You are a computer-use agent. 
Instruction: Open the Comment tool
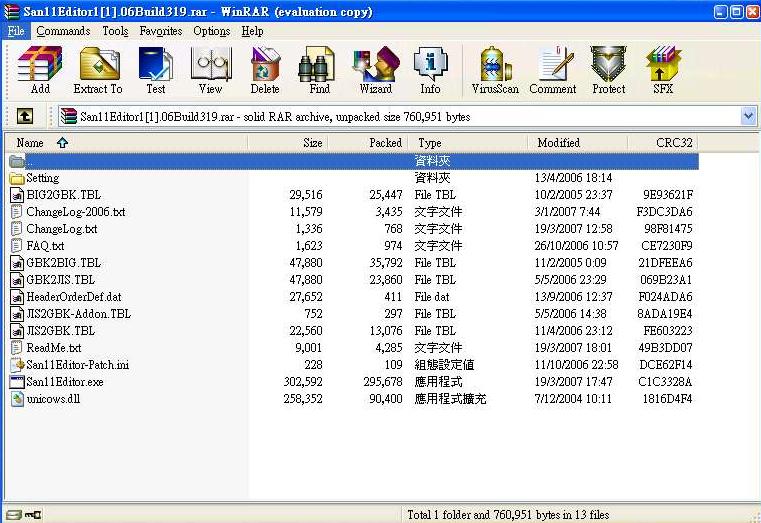point(553,70)
